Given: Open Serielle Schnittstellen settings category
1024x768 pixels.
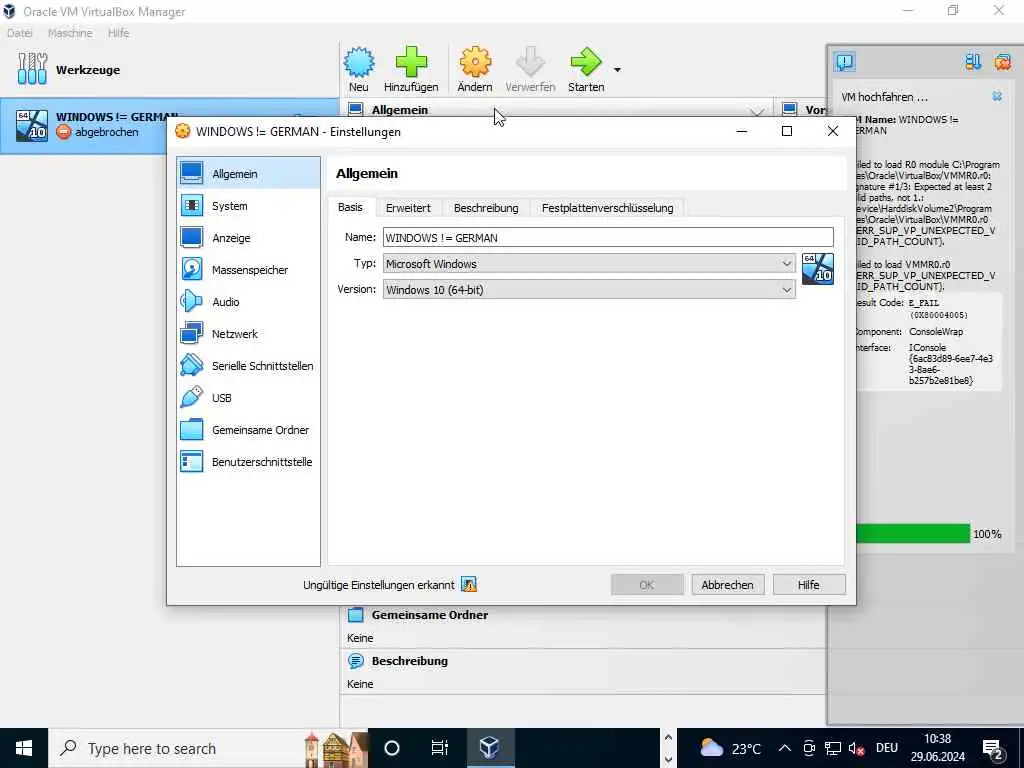Looking at the screenshot, I should (x=248, y=366).
